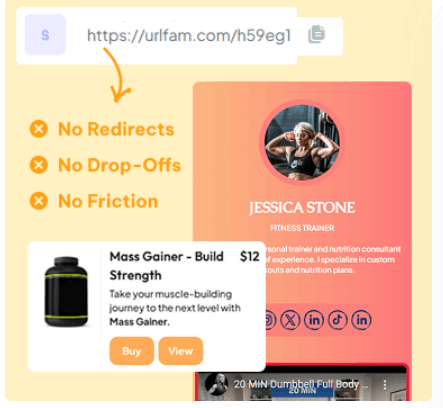Viewport: 443px width, 408px height.
Task: Open the LinkedIn icon between X and TikTok
Action: pyautogui.click(x=314, y=320)
